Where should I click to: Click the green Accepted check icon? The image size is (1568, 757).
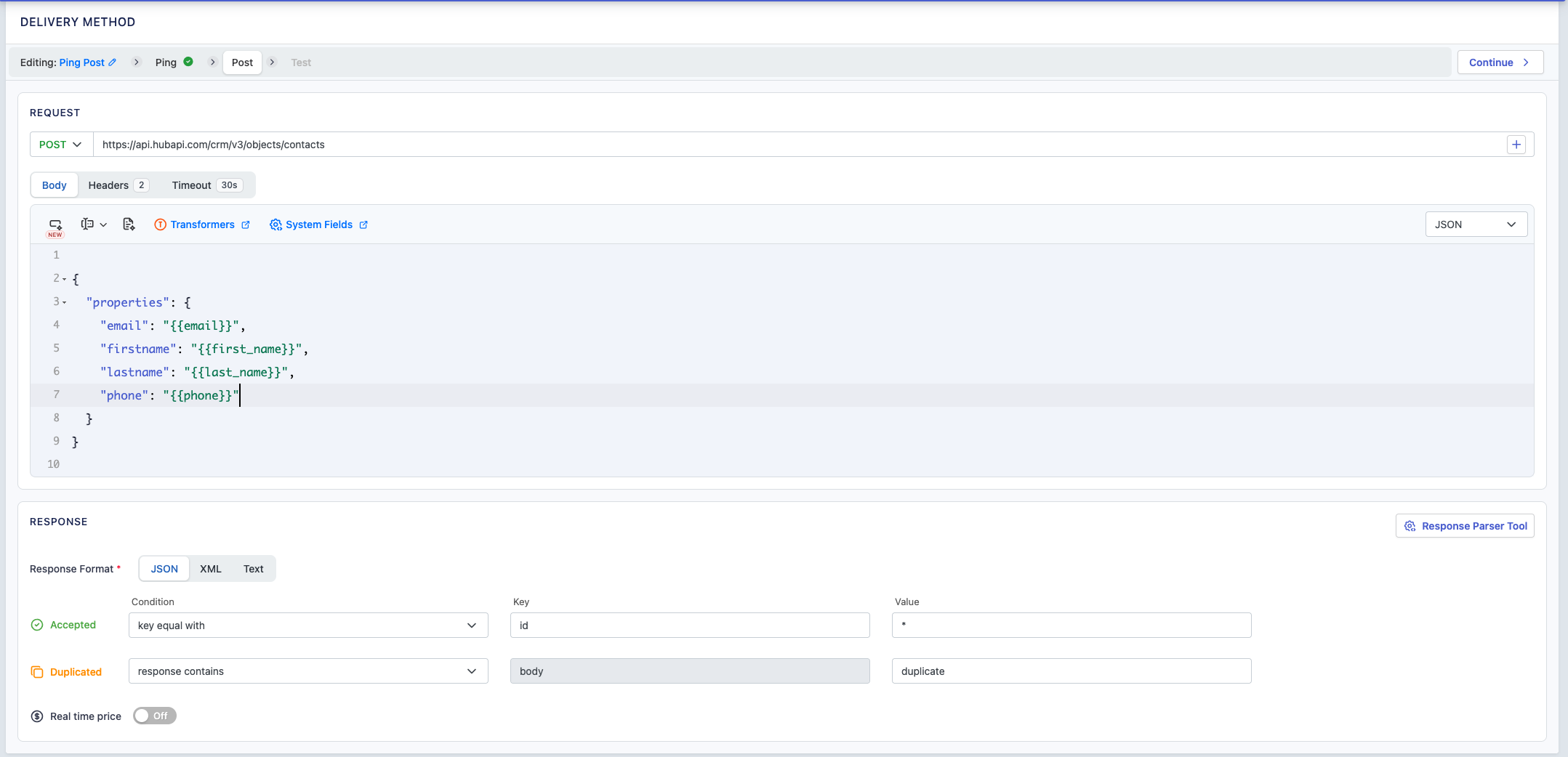37,625
